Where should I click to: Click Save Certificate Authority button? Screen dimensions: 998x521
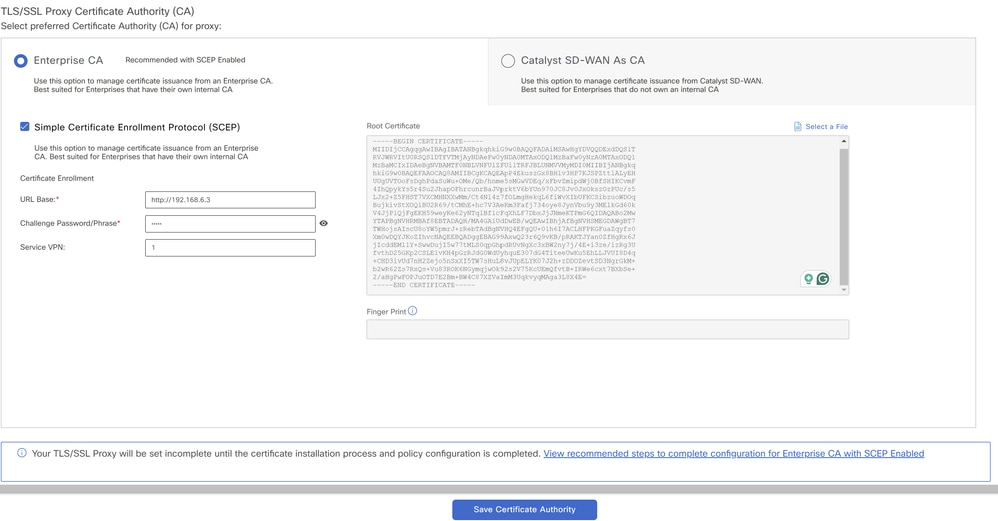pyautogui.click(x=524, y=510)
